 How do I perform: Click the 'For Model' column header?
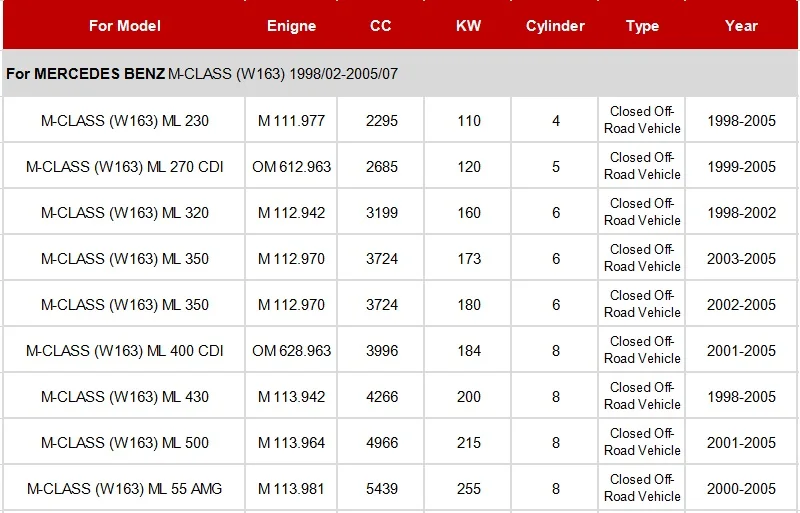coord(124,26)
